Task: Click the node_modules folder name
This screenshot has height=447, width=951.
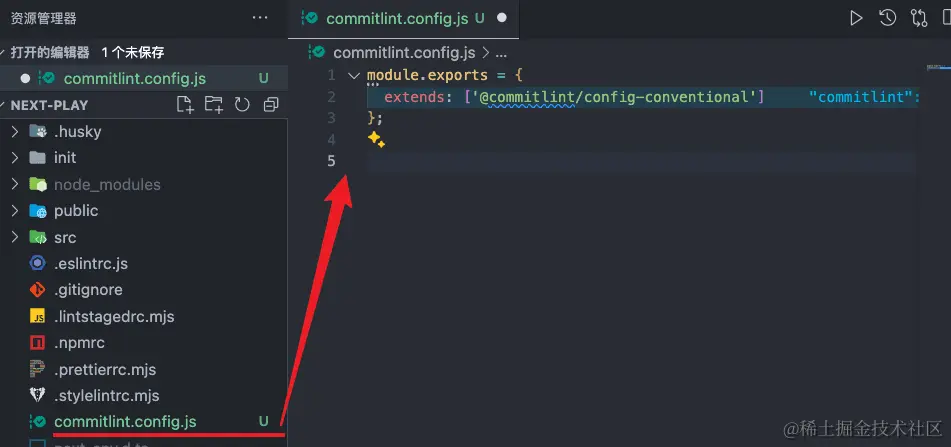Action: (x=107, y=184)
